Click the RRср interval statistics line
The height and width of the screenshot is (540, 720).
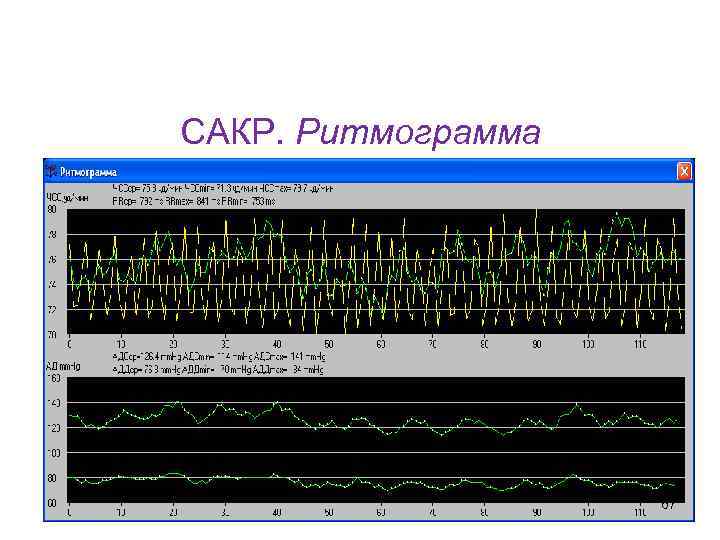(x=194, y=201)
